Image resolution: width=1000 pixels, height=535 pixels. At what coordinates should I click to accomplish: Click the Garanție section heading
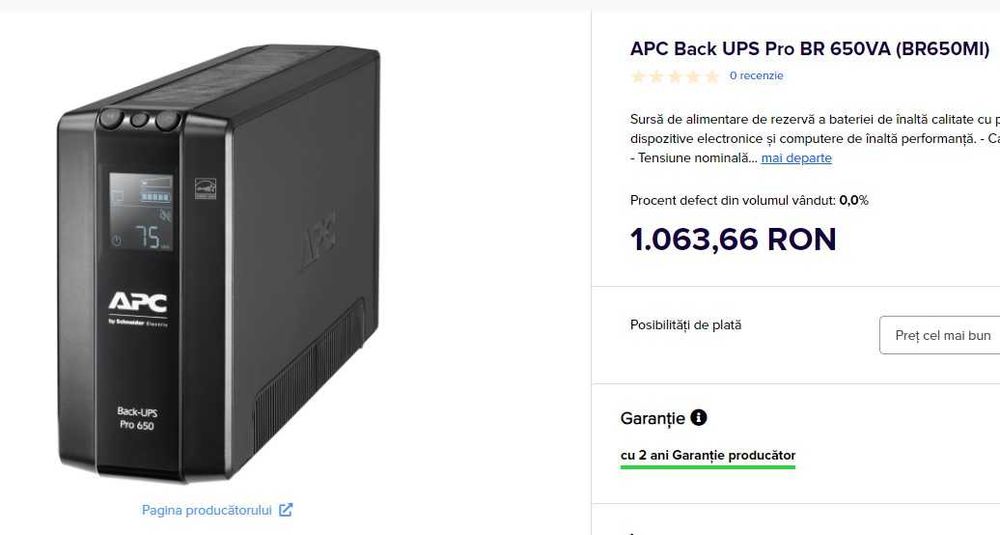652,418
